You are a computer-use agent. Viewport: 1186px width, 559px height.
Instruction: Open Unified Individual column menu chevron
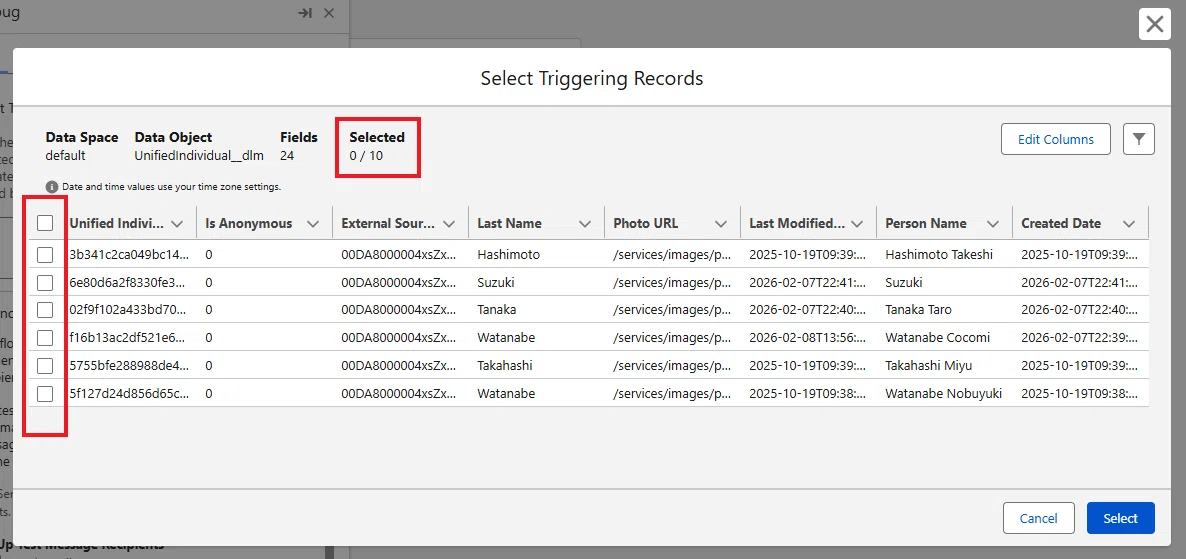click(177, 224)
